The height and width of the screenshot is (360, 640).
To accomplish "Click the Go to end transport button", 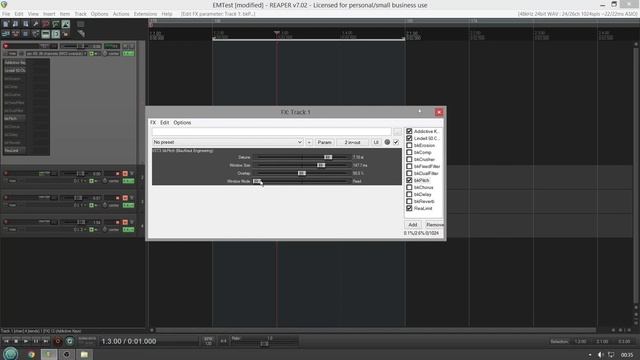I will click(x=46, y=341).
